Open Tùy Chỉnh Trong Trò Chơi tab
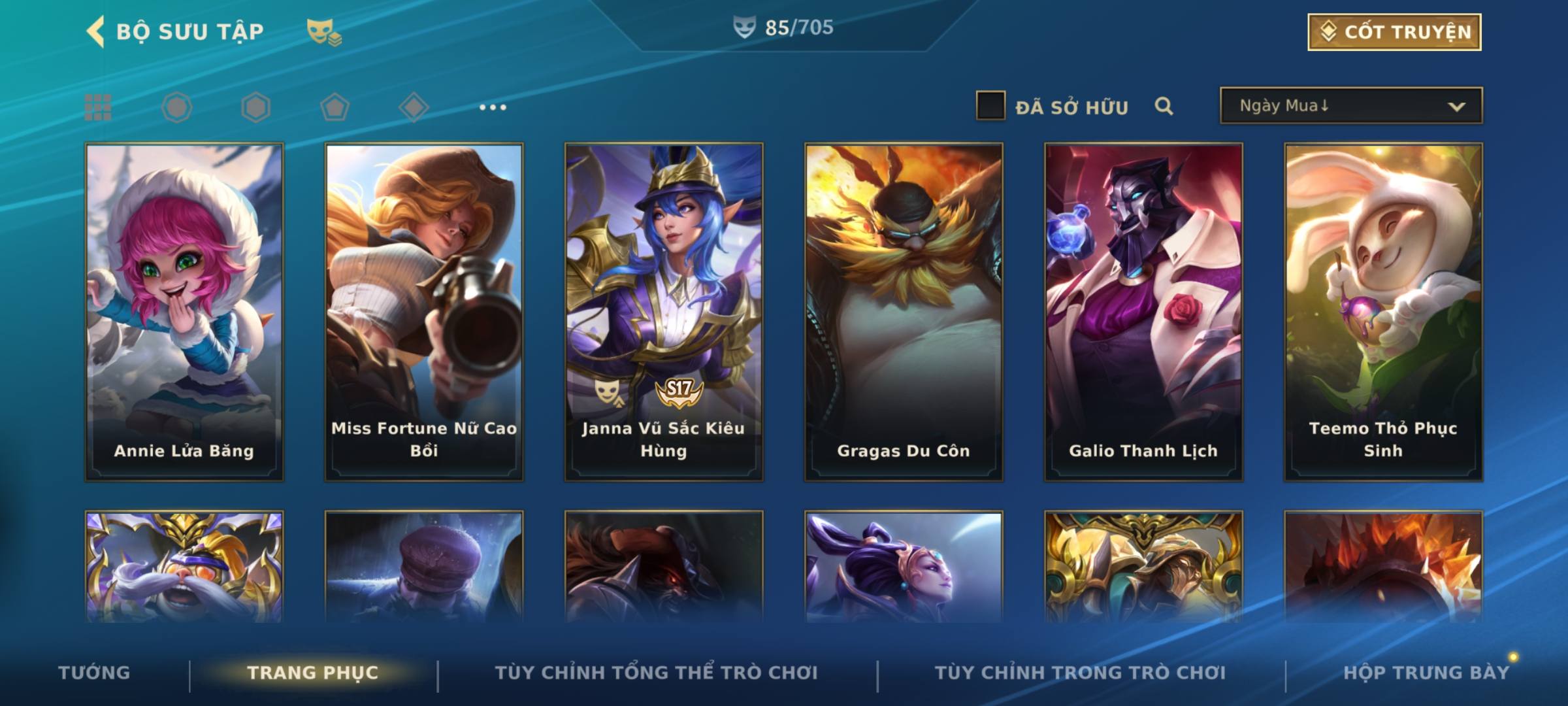This screenshot has width=1568, height=706. coord(1080,673)
